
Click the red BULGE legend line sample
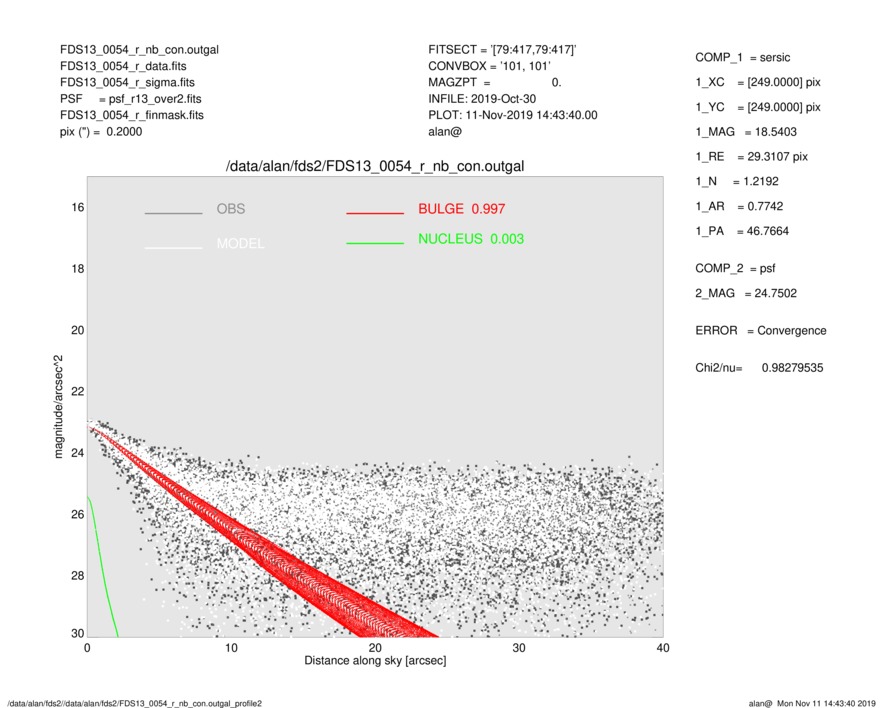click(x=375, y=213)
